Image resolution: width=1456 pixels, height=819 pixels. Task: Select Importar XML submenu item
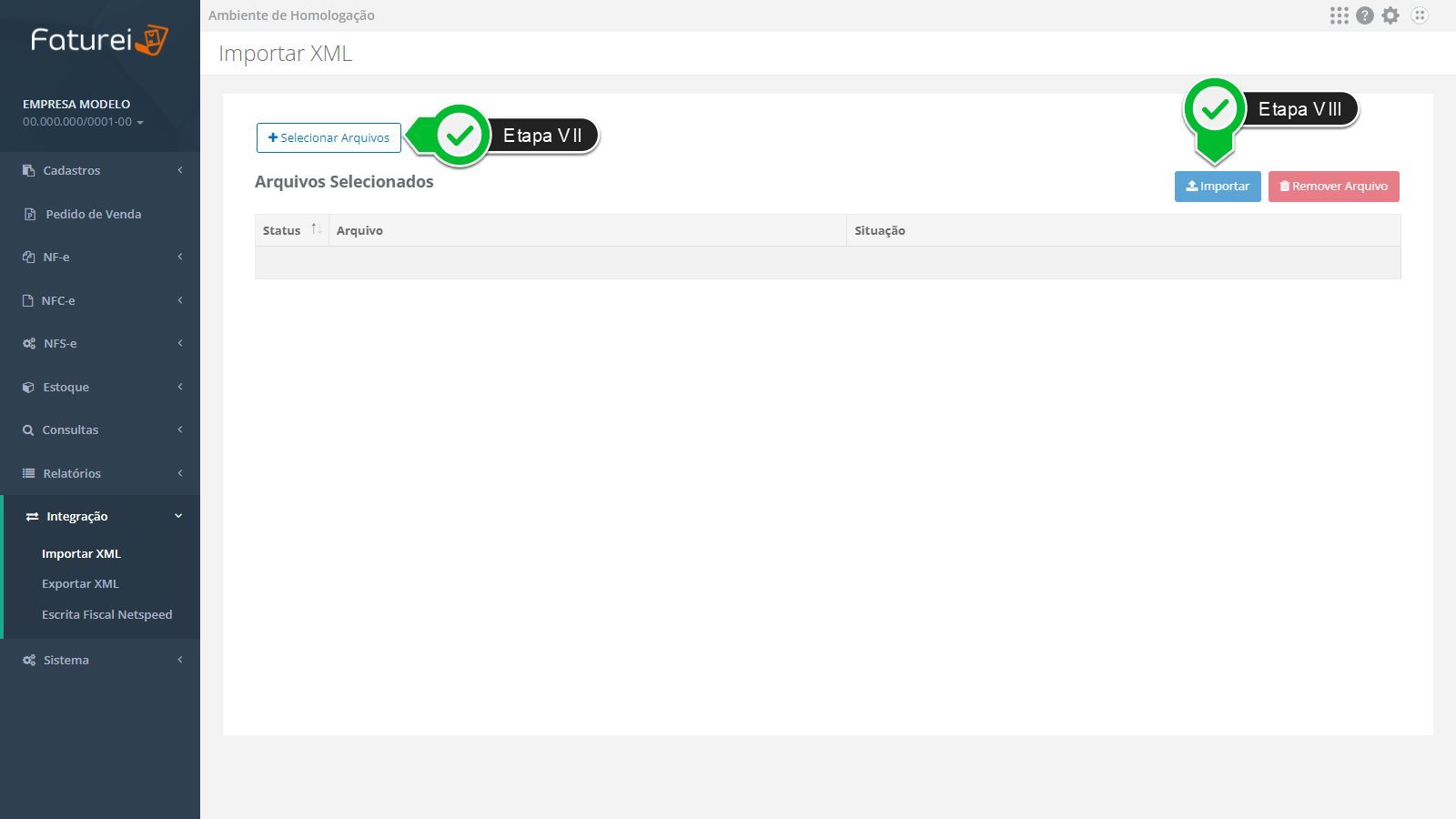(x=81, y=553)
